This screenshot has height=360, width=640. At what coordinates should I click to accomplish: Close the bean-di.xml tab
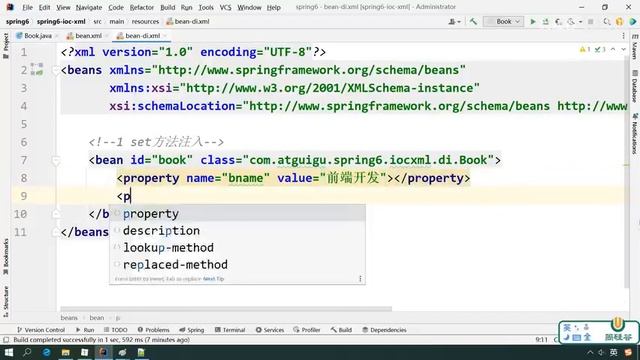165,36
